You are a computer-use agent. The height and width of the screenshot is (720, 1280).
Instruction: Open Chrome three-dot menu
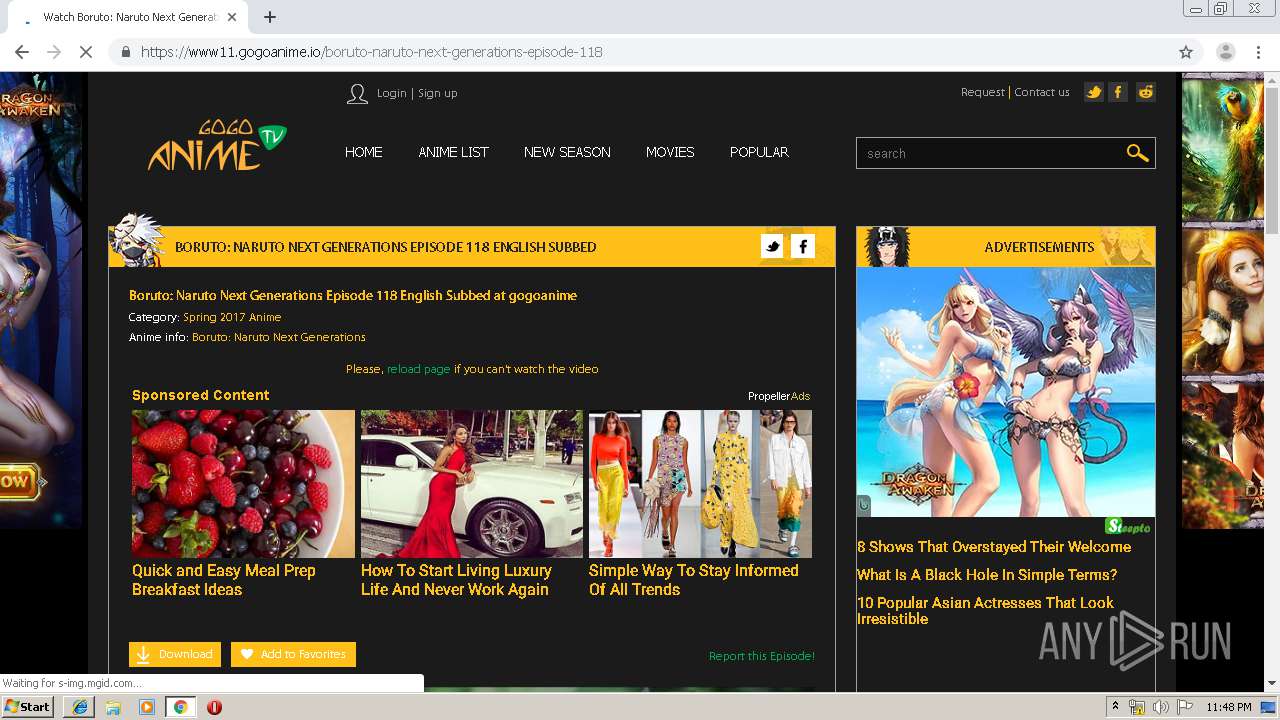click(x=1258, y=52)
